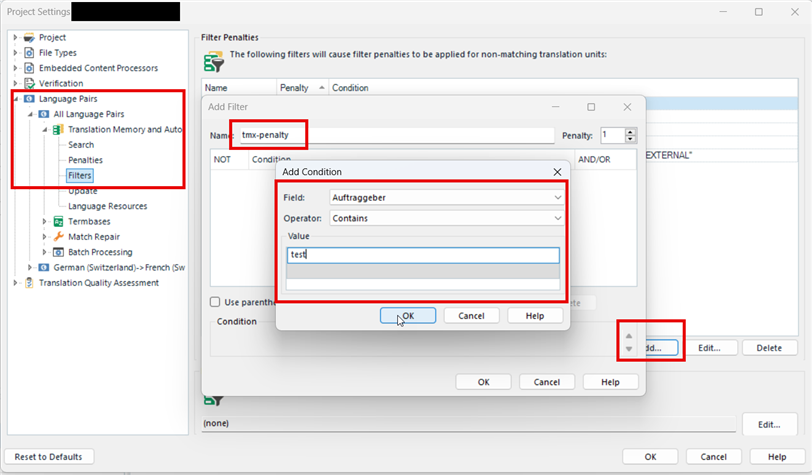Select the Filters tree item
Image resolution: width=812 pixels, height=475 pixels.
80,176
